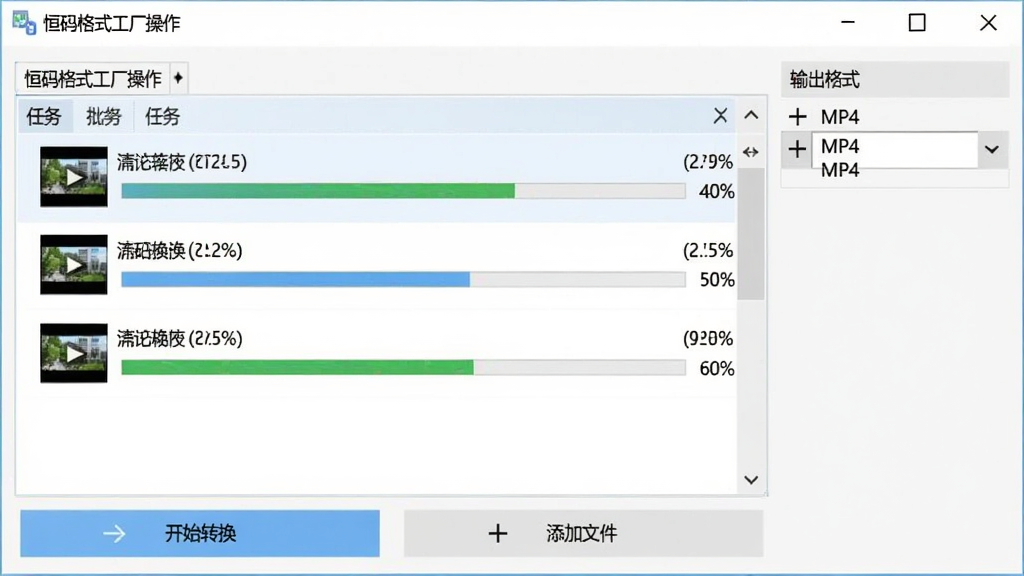Select the 任务 tab after 批务
The image size is (1024, 576).
click(x=162, y=116)
